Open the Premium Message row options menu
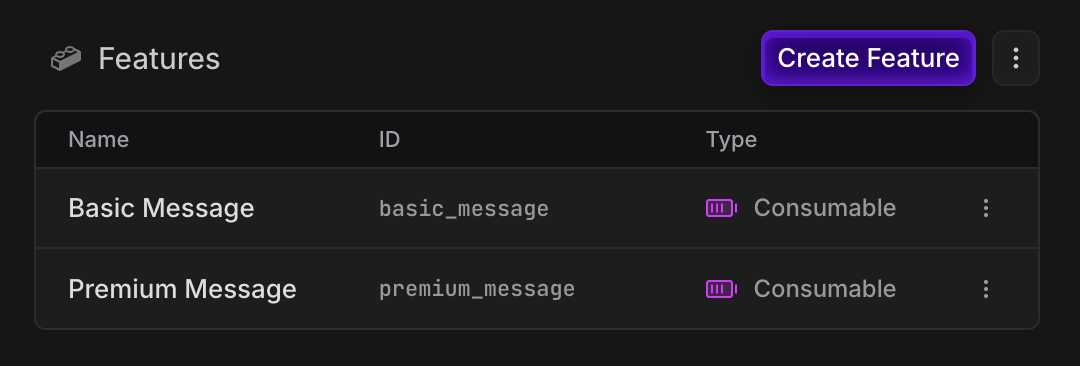 point(986,289)
